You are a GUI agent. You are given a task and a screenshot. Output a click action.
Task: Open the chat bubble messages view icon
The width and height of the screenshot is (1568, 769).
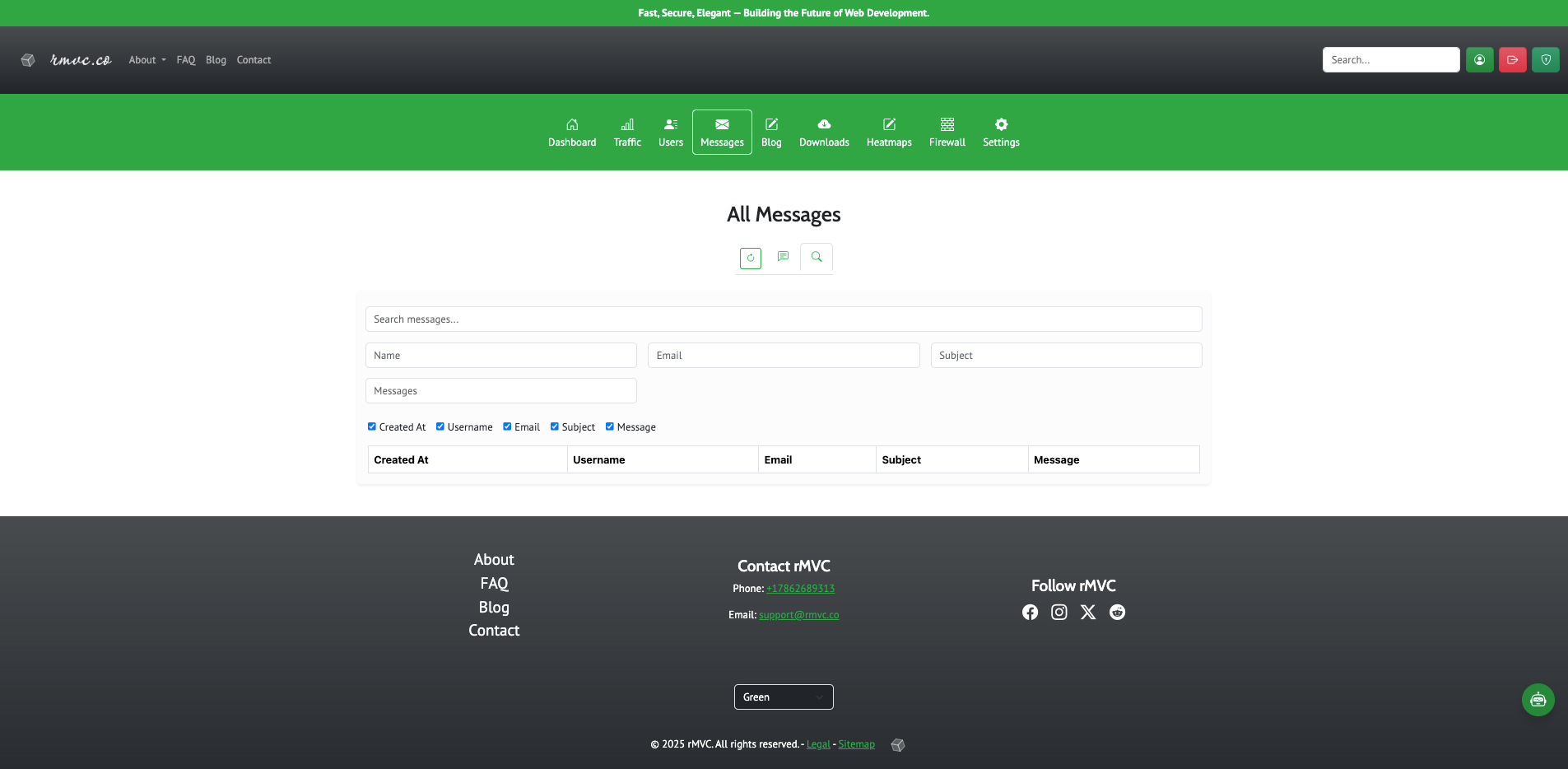[x=783, y=257]
